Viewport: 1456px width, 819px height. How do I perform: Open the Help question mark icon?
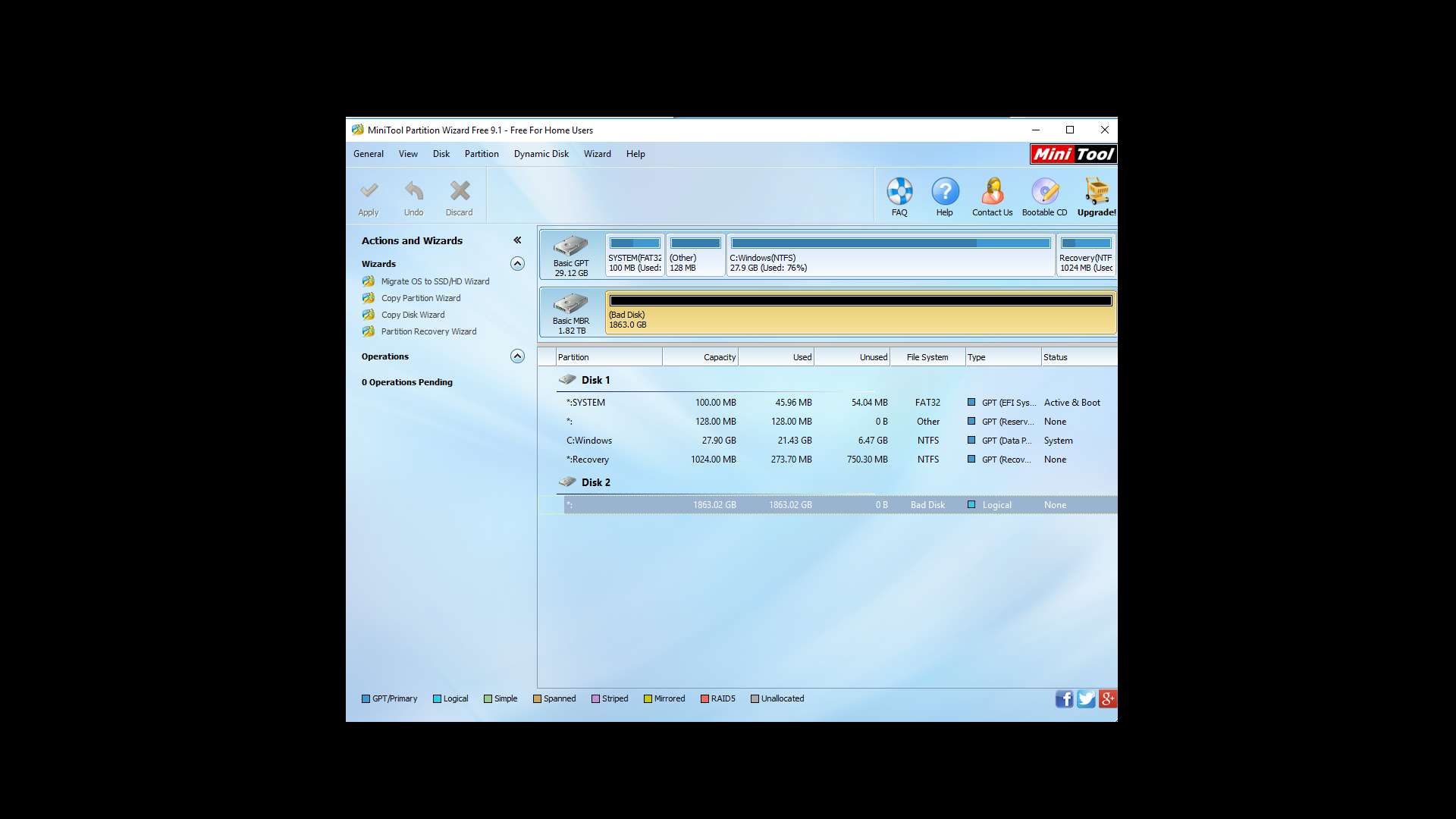point(945,191)
